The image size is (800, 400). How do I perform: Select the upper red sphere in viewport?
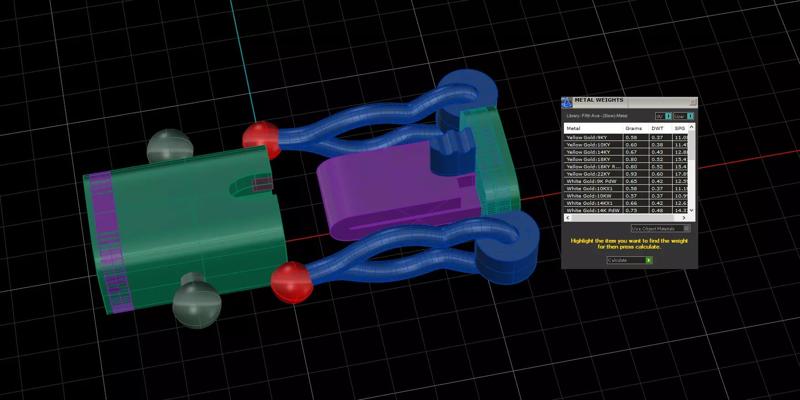pyautogui.click(x=261, y=139)
